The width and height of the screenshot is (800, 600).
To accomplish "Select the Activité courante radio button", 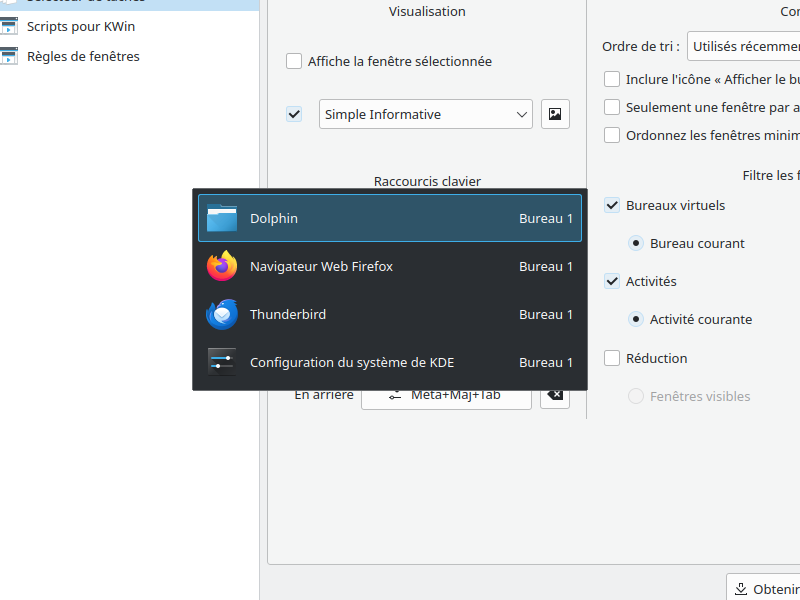I will (636, 319).
